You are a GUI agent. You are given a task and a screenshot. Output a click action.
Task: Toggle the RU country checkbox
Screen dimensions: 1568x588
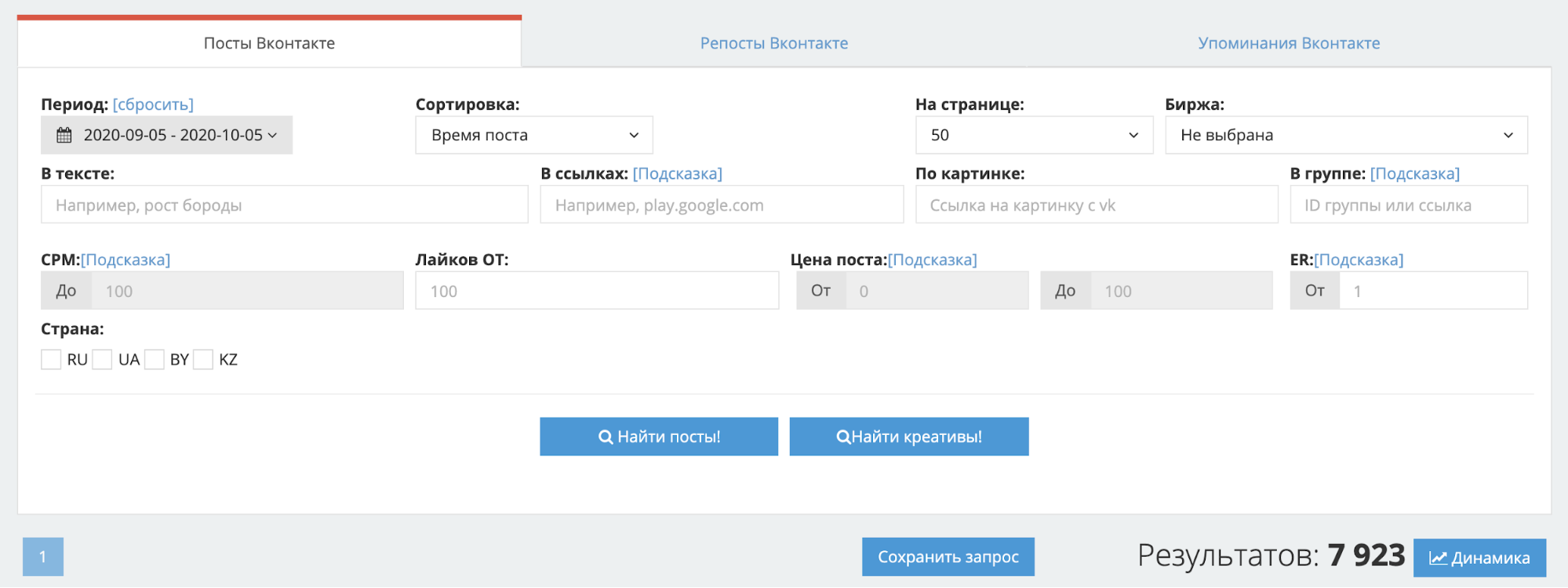(x=51, y=360)
